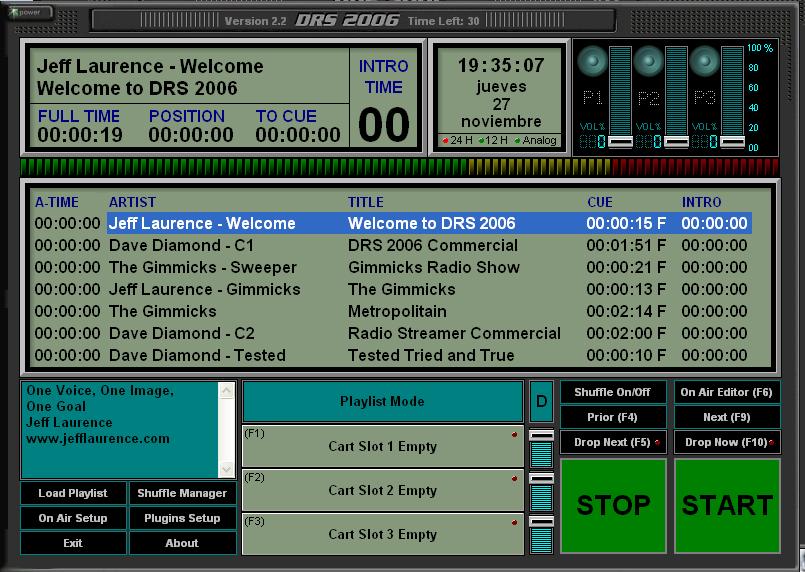Click the INTRO column header
This screenshot has width=805, height=572.
[702, 202]
